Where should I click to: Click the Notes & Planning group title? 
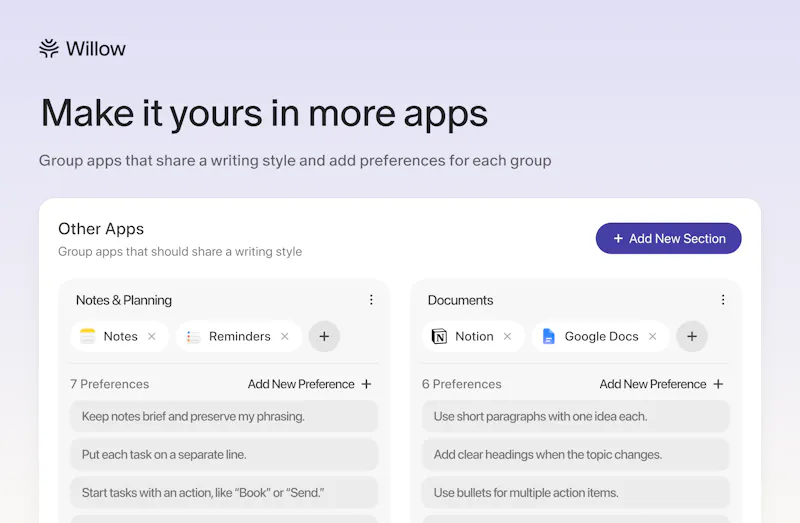click(124, 300)
